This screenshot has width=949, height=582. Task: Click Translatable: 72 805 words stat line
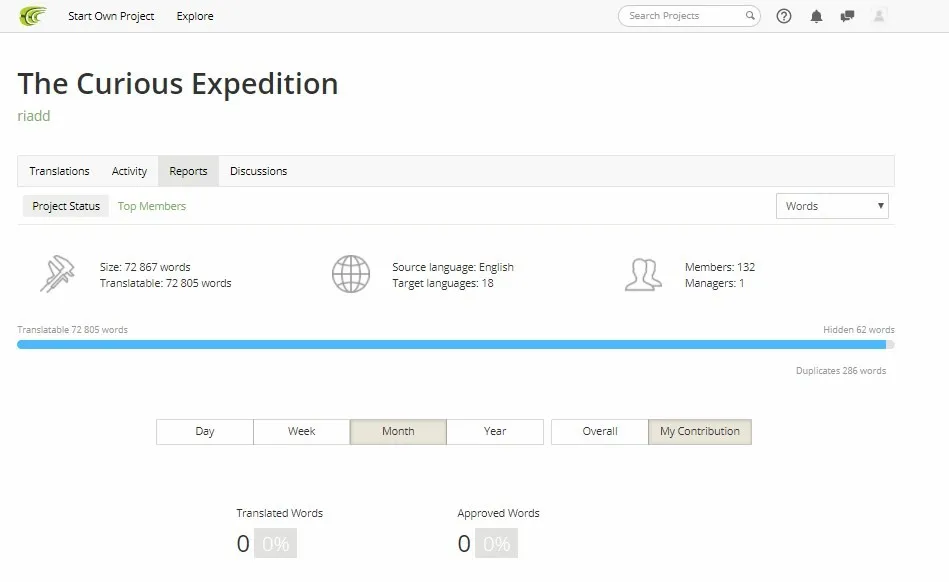coord(166,283)
